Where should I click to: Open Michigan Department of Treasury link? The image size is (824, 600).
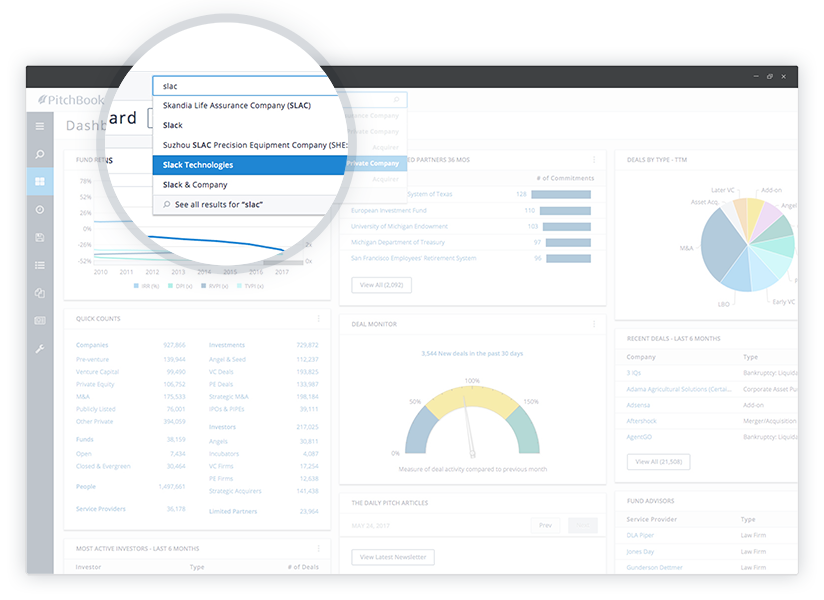coord(398,242)
